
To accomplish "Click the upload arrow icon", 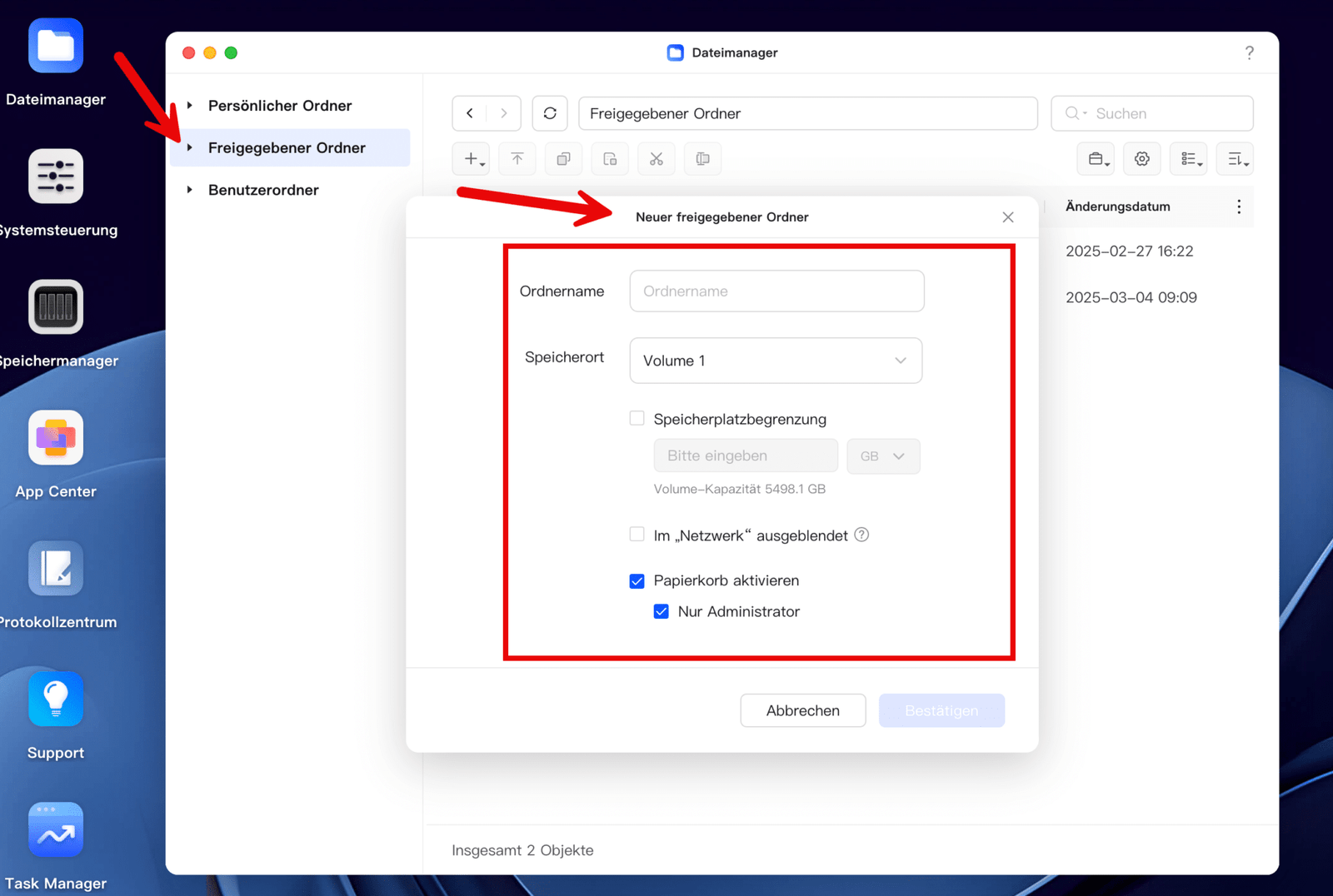I will pyautogui.click(x=517, y=159).
